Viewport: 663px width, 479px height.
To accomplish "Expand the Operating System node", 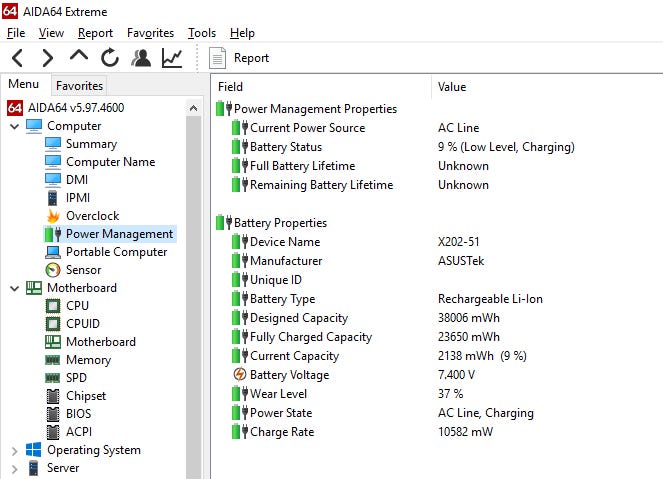I will pos(14,451).
